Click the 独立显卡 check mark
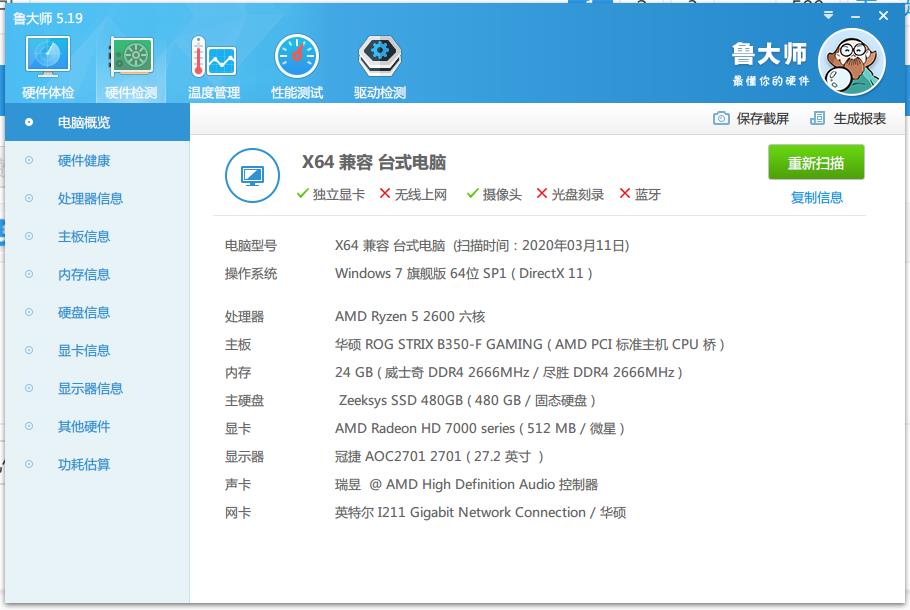The image size is (910, 610). pyautogui.click(x=302, y=193)
